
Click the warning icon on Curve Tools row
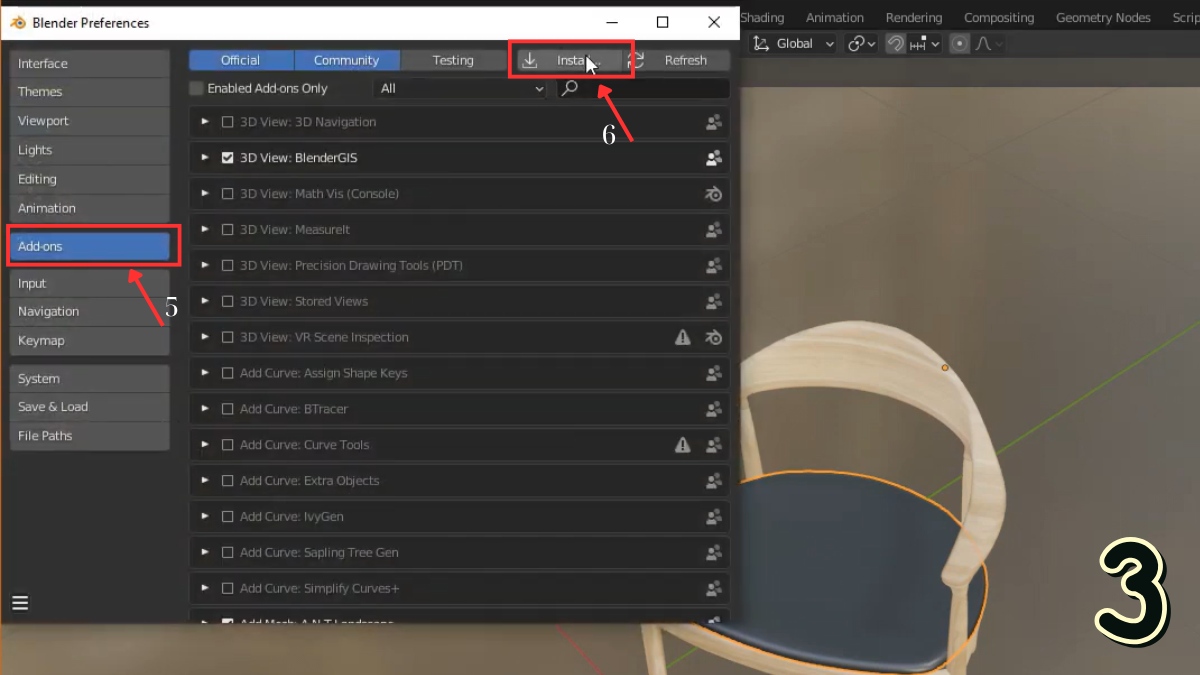(x=683, y=445)
